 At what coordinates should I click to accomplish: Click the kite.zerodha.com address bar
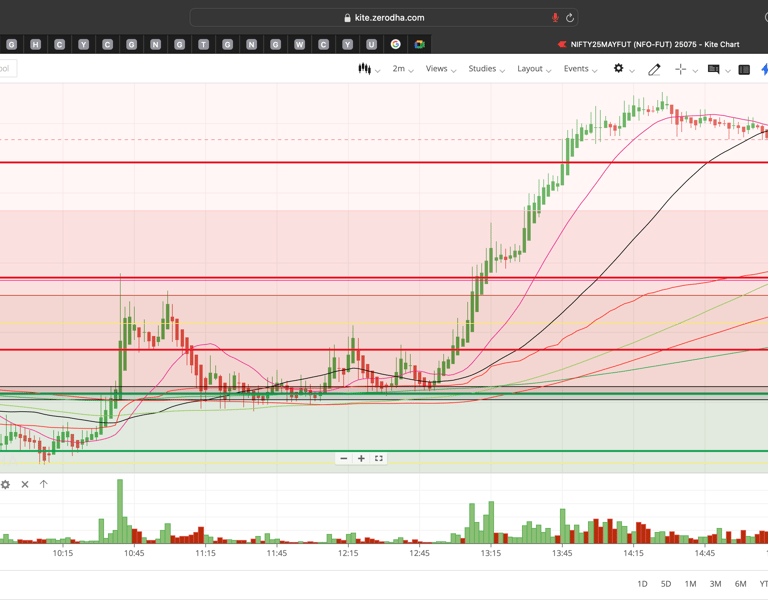point(384,18)
